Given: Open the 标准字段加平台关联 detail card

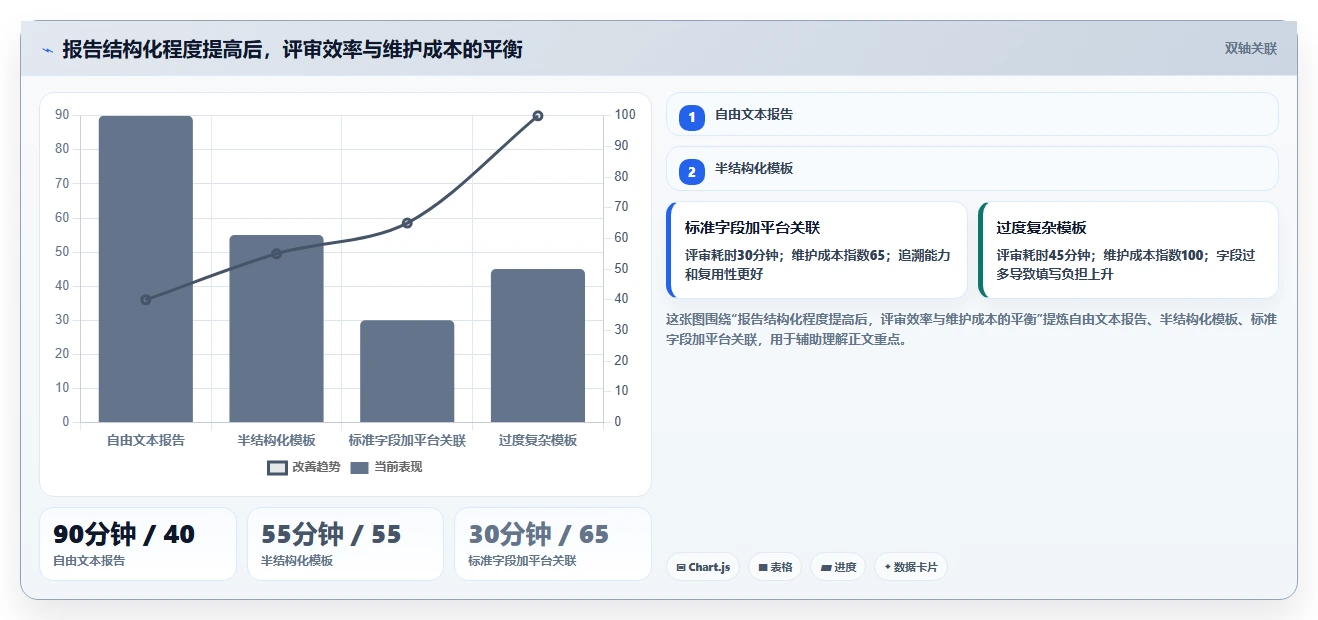Looking at the screenshot, I should (x=817, y=250).
